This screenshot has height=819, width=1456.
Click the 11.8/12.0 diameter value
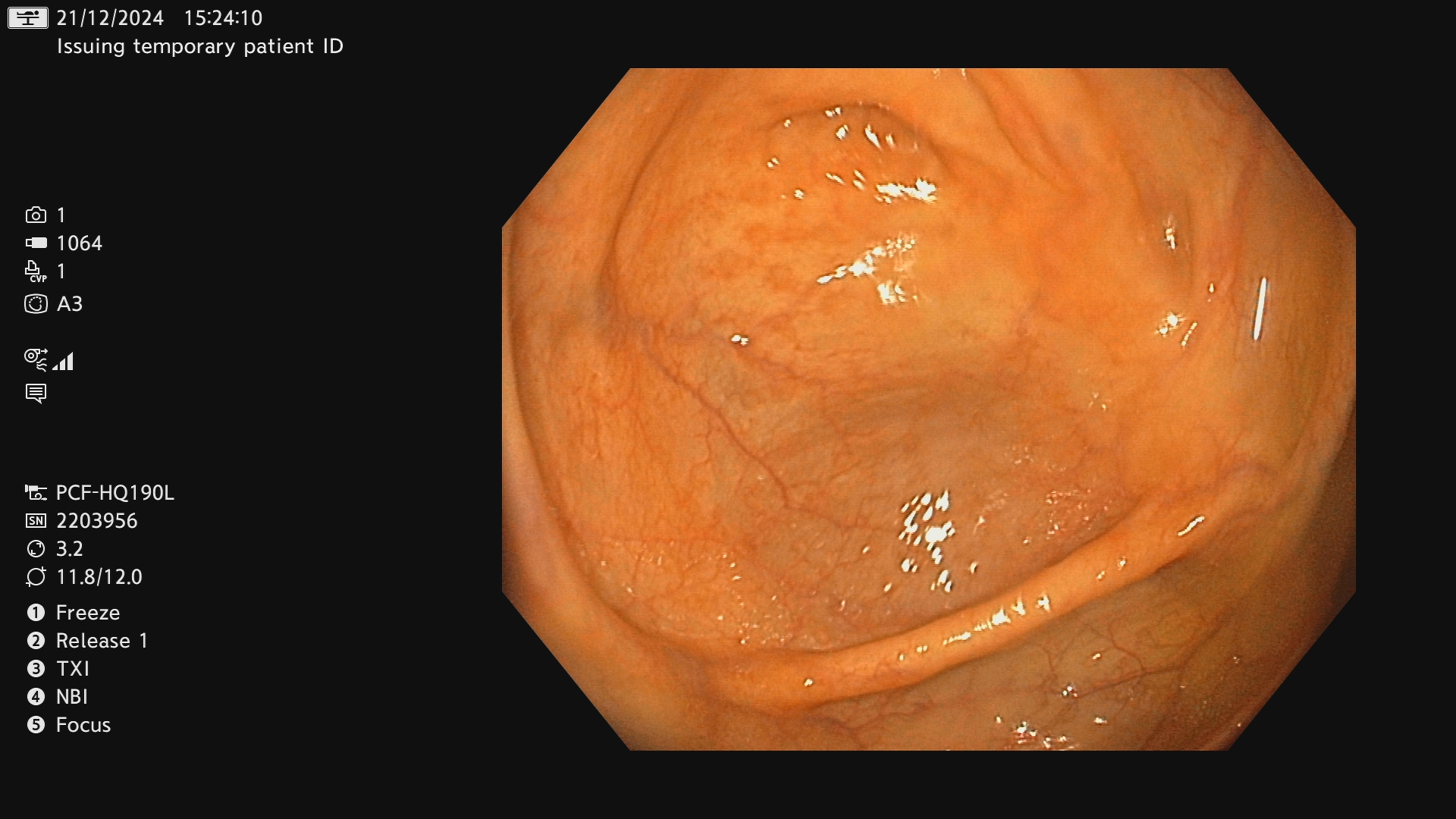point(99,577)
